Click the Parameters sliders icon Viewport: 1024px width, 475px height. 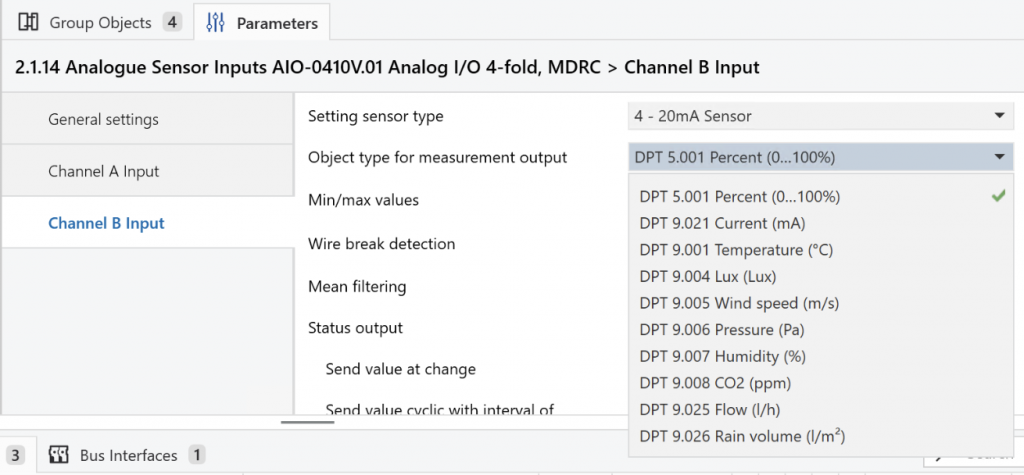click(x=216, y=22)
